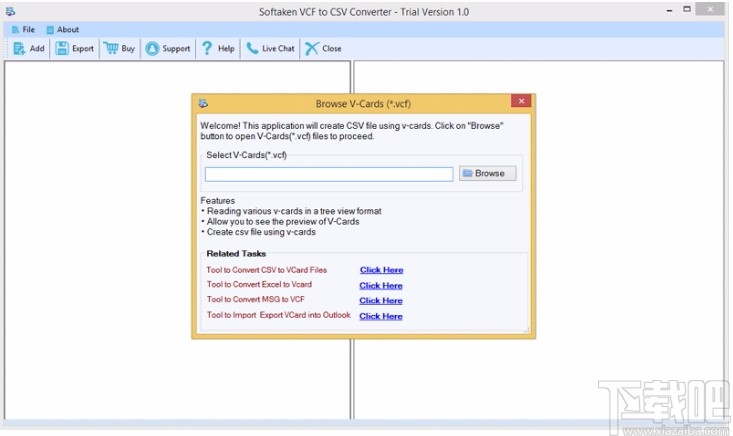Click Here link for Import Export VCard Outlook

click(x=381, y=316)
